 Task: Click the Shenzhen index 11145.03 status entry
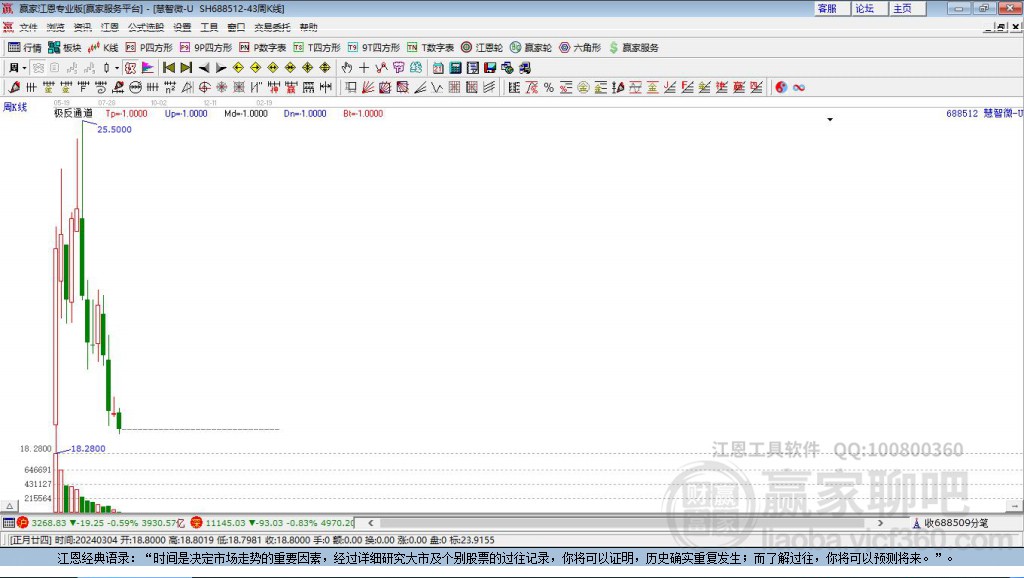272,523
